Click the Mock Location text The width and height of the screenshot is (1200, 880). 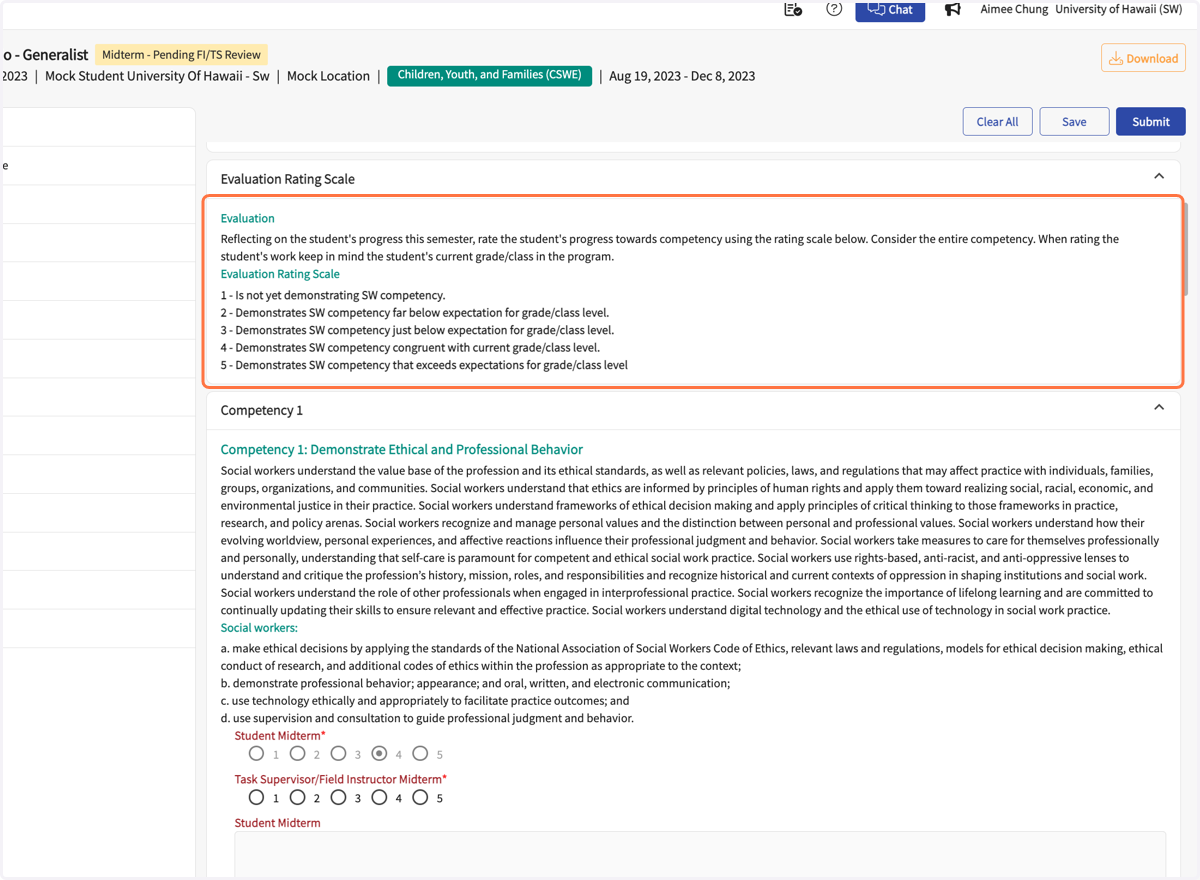click(x=328, y=76)
